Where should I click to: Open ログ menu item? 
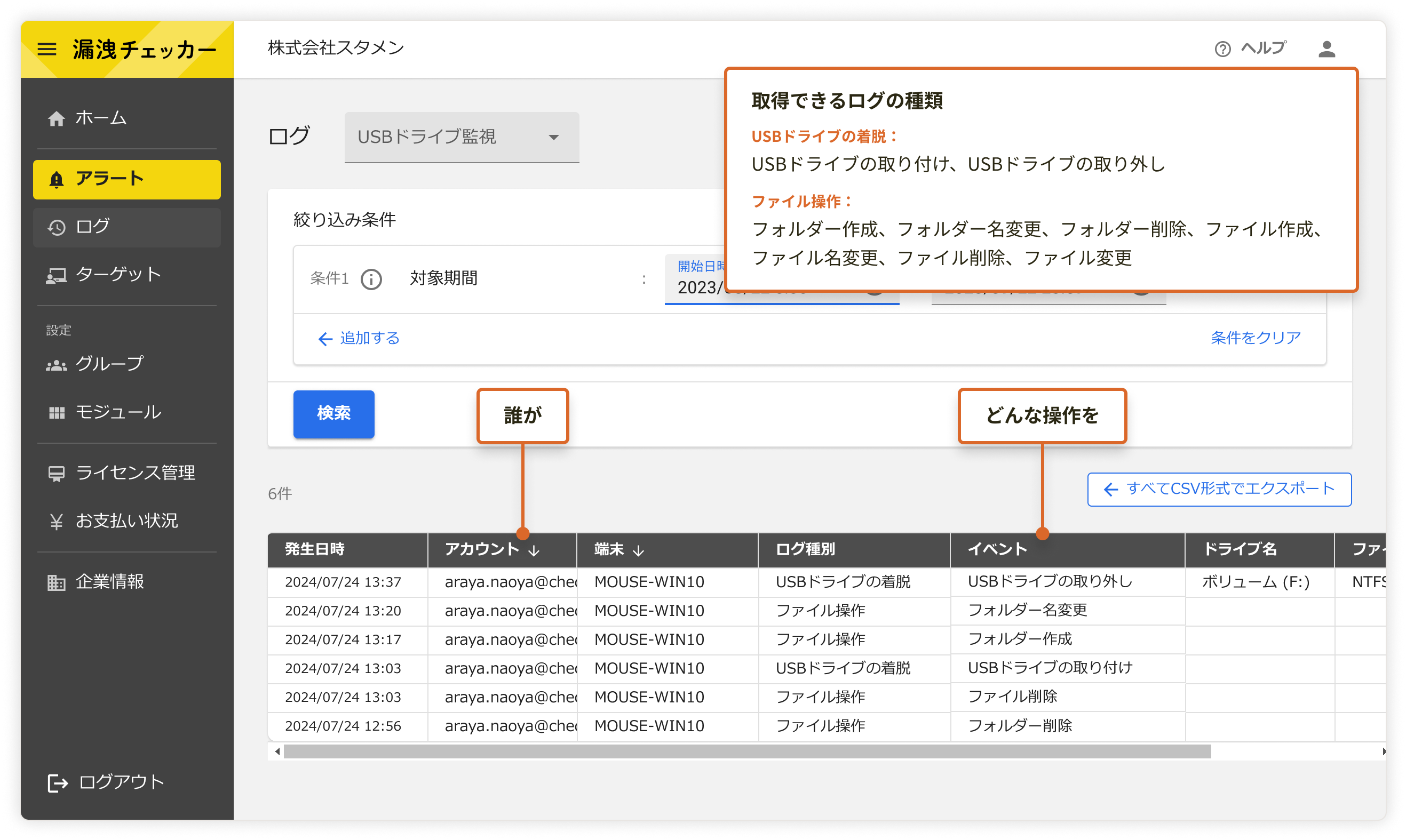click(126, 227)
